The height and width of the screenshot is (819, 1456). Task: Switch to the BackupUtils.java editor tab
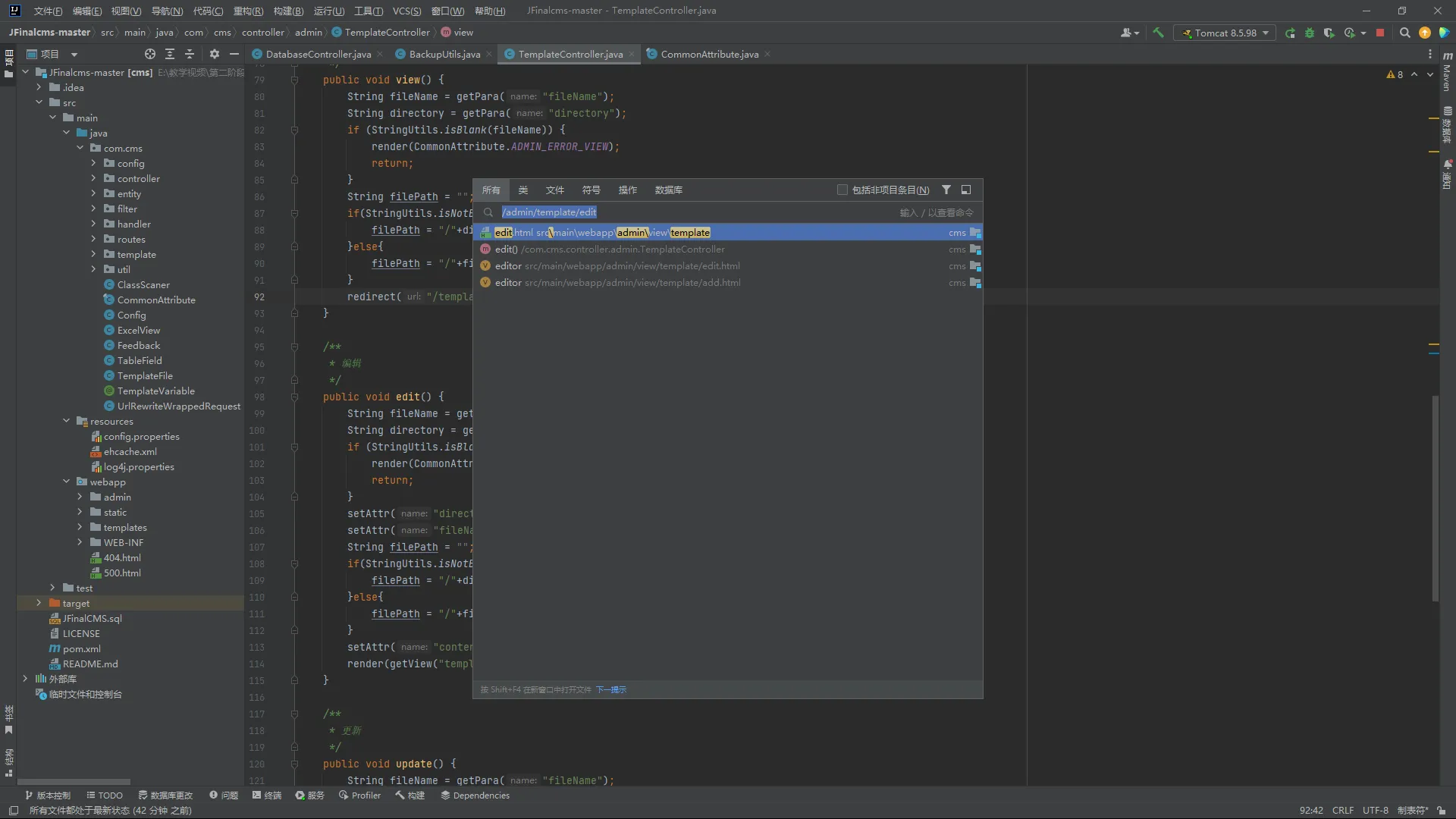pos(444,54)
